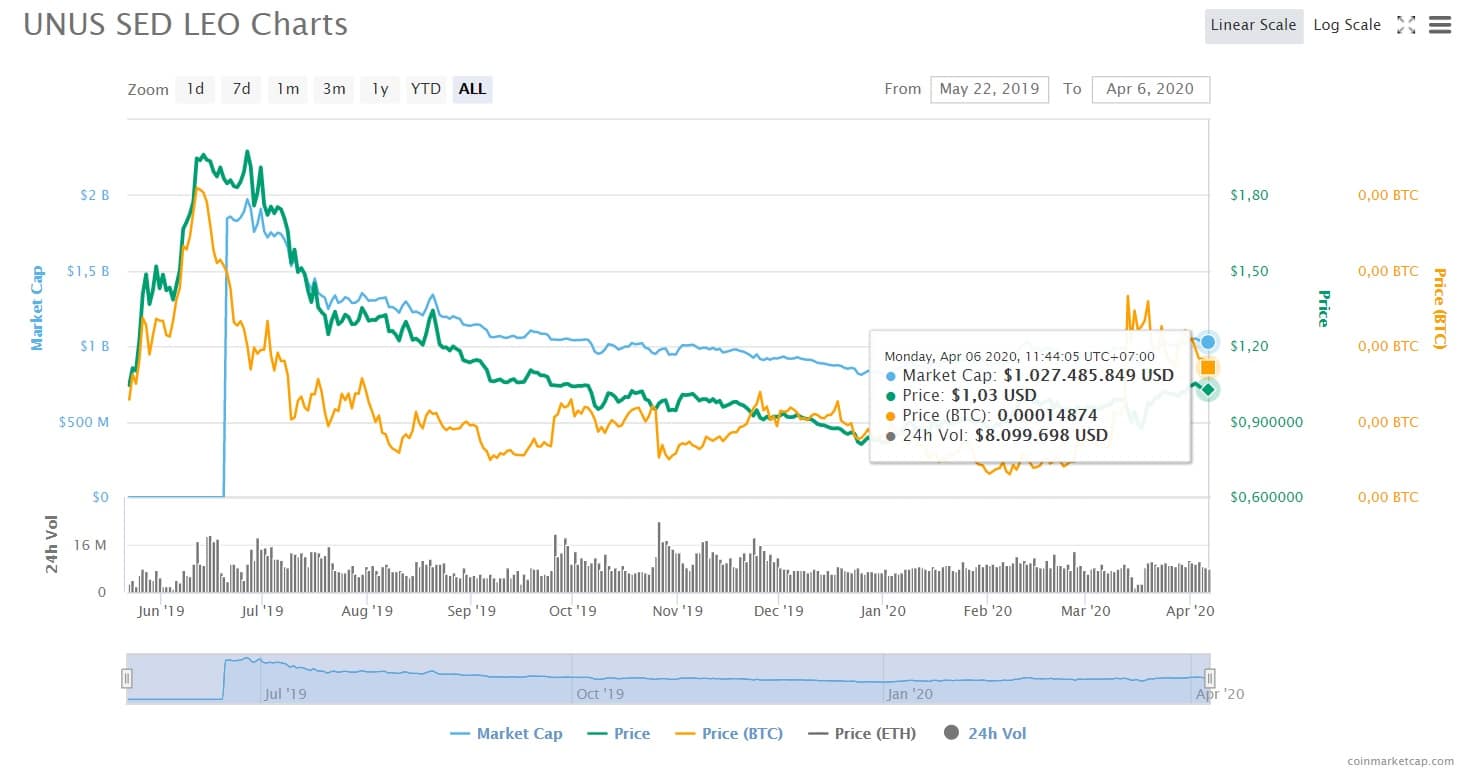Toggle the 24h Vol series in legend
Screen dimensions: 1470x772
985,734
